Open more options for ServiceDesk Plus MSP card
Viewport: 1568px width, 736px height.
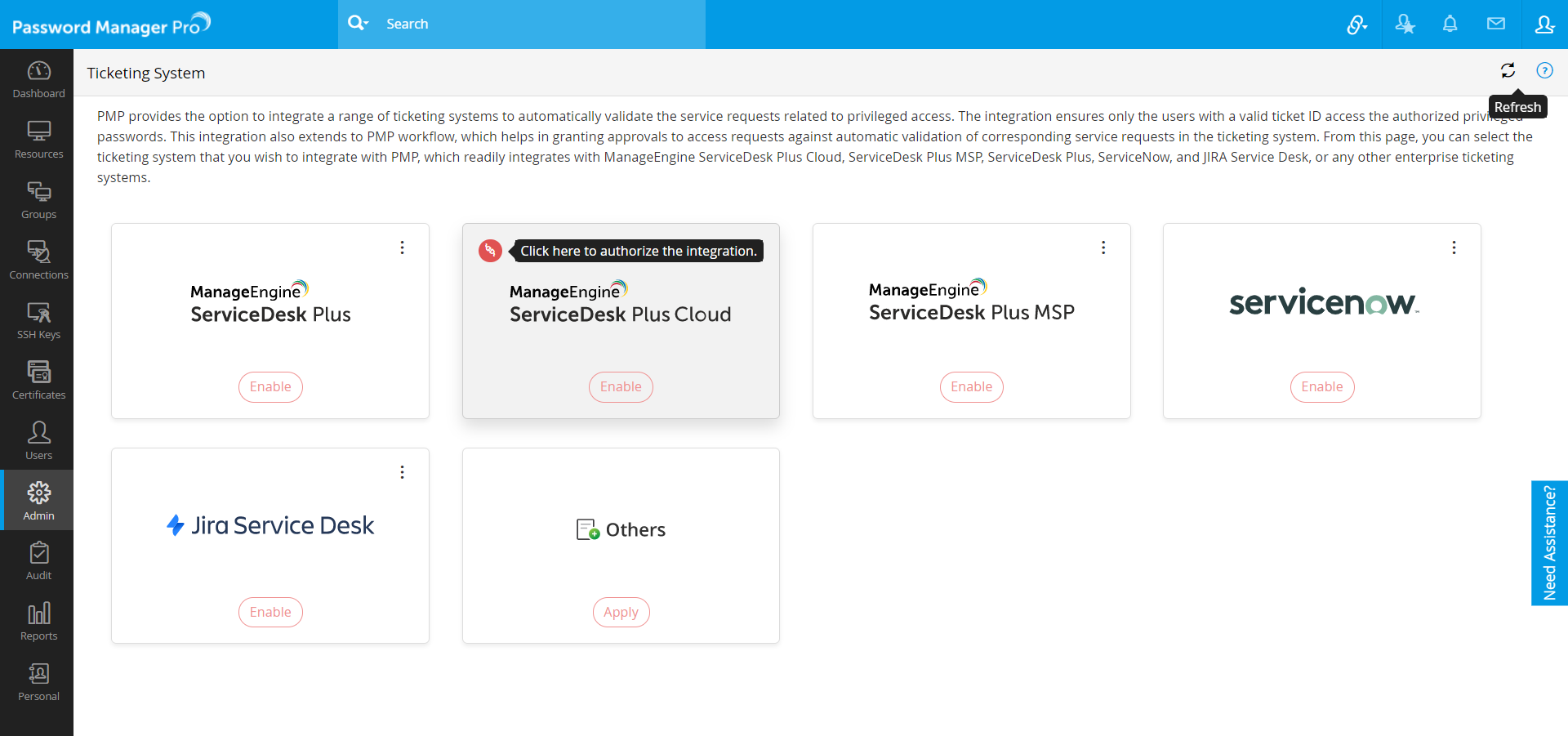(x=1103, y=248)
